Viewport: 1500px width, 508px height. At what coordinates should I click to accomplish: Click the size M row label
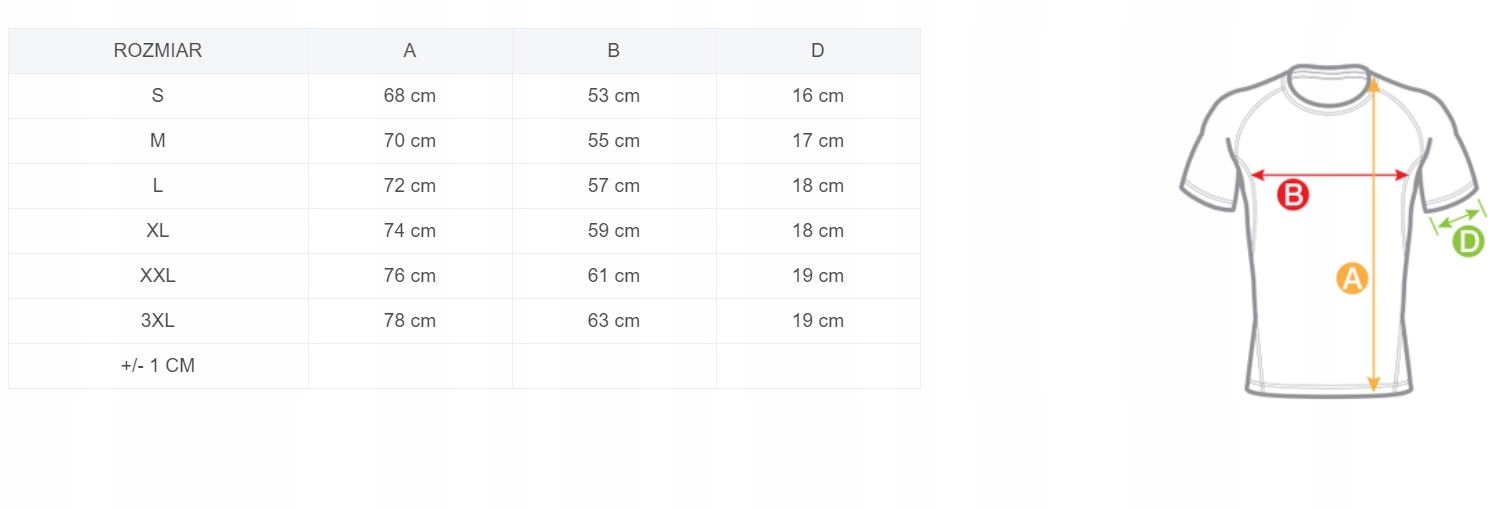(x=158, y=141)
